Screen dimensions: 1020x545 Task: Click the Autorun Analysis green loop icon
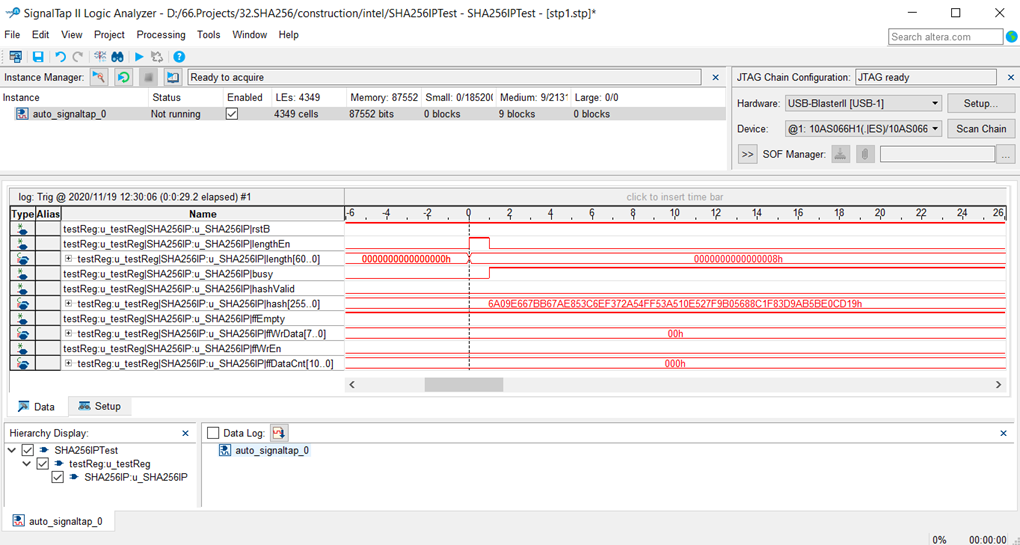(x=124, y=77)
